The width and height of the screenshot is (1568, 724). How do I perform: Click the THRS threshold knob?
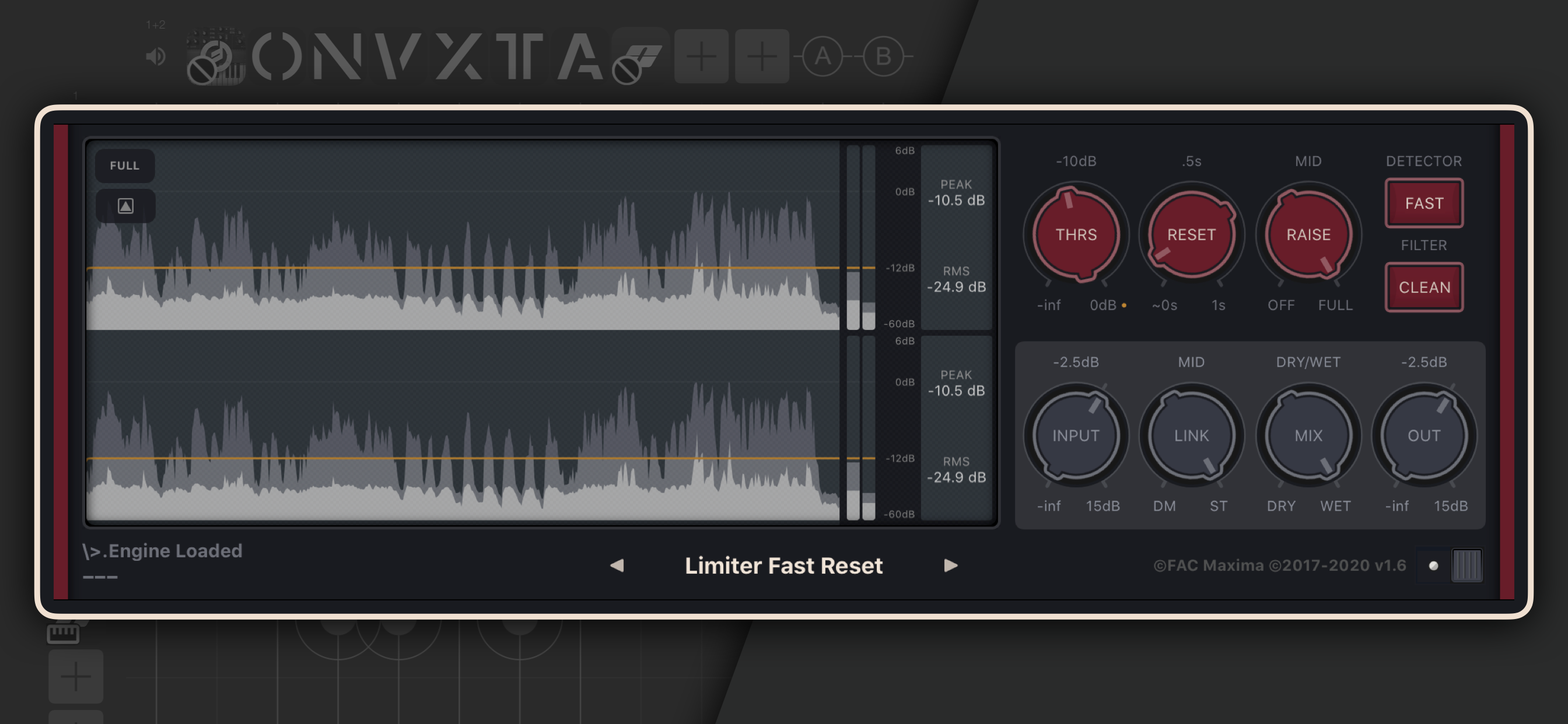coord(1076,235)
